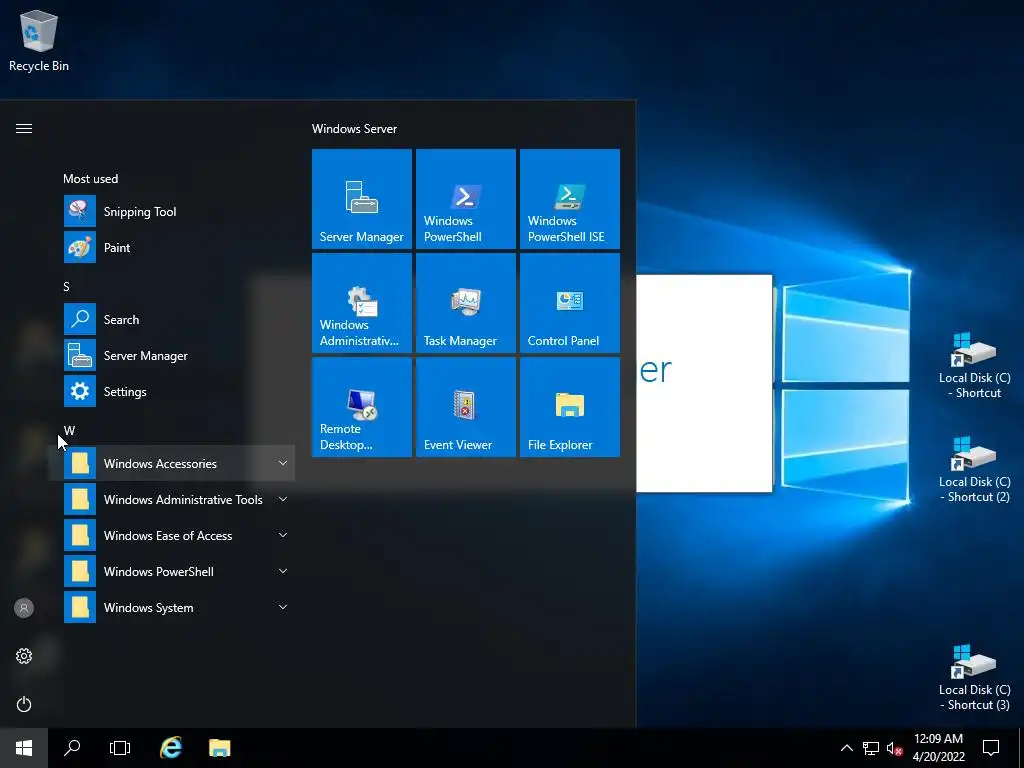Click the Windows Server tile group header
The width and height of the screenshot is (1024, 768).
[x=354, y=129]
